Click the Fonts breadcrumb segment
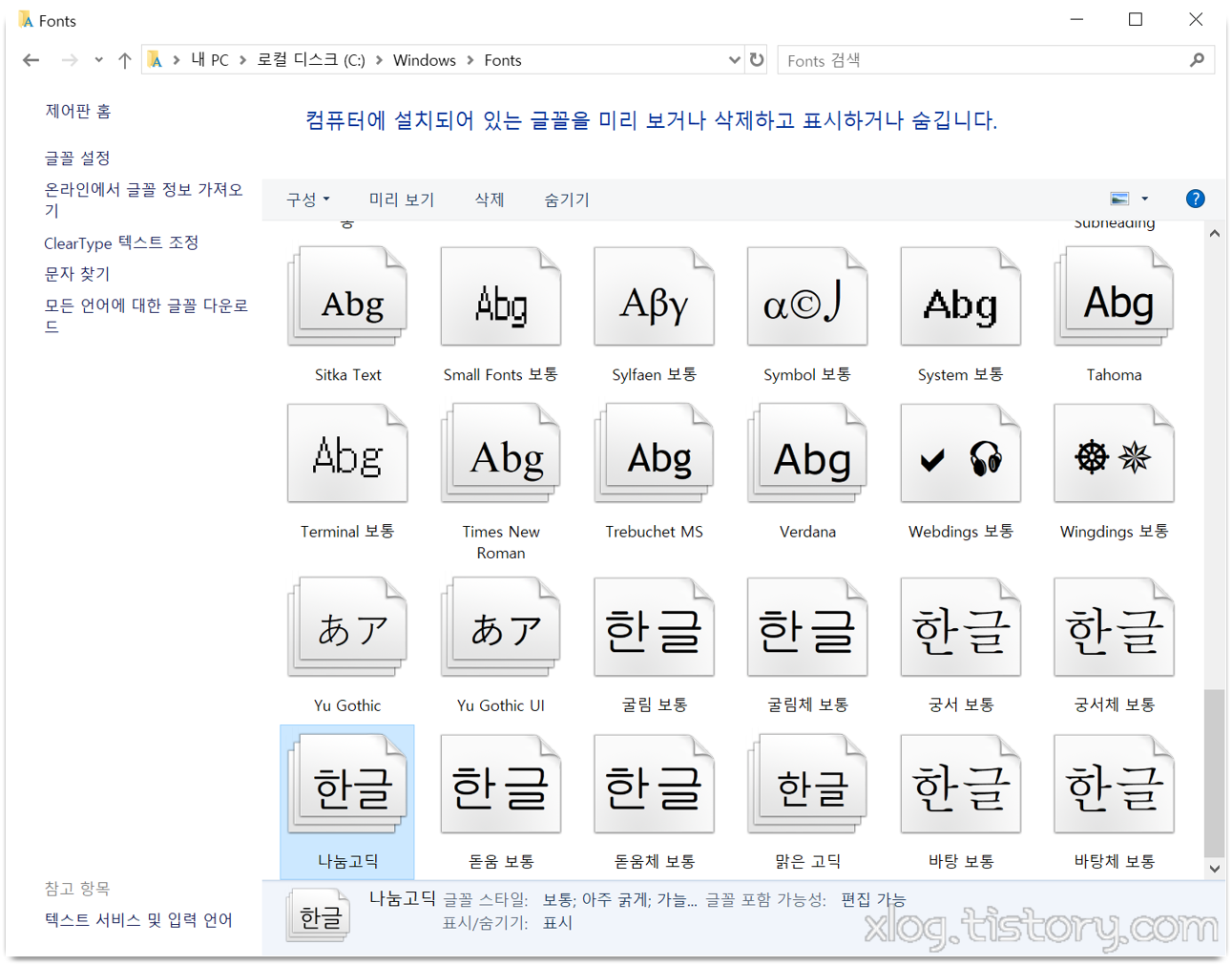This screenshot has height=966, width=1232. tap(503, 60)
